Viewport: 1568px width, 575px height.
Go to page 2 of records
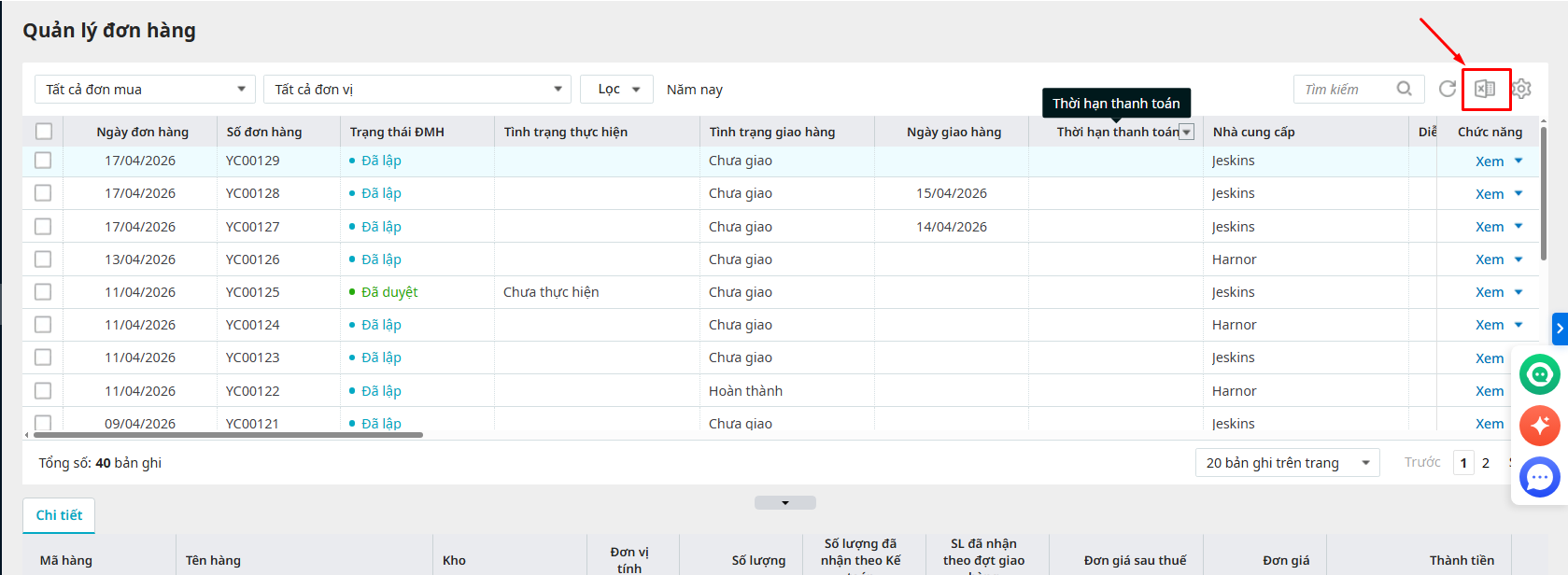click(x=1486, y=463)
